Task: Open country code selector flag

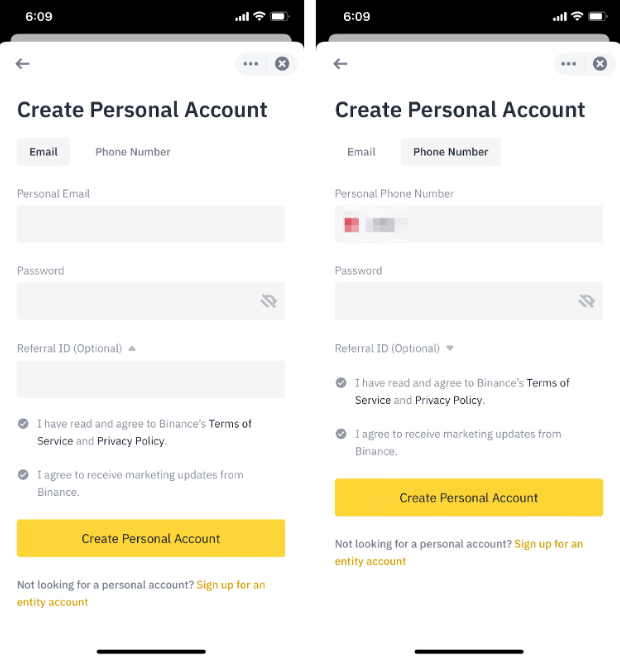Action: [x=352, y=225]
